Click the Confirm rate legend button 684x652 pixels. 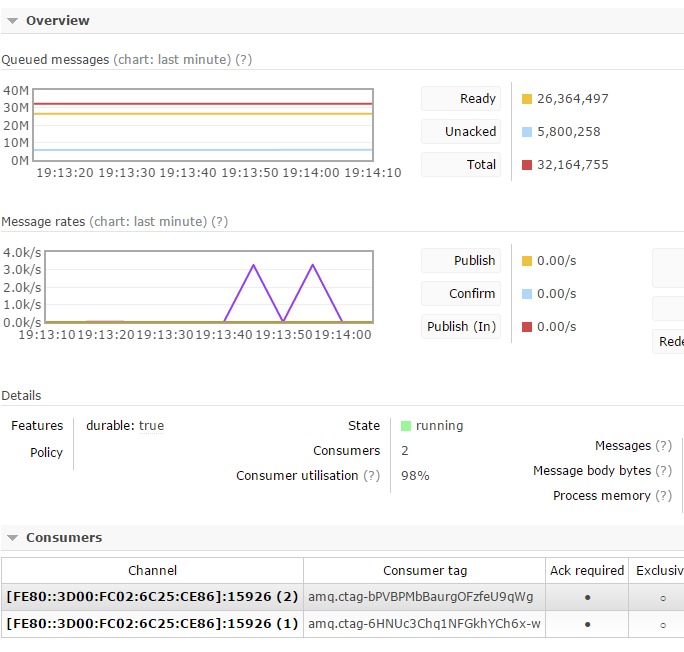(x=461, y=294)
